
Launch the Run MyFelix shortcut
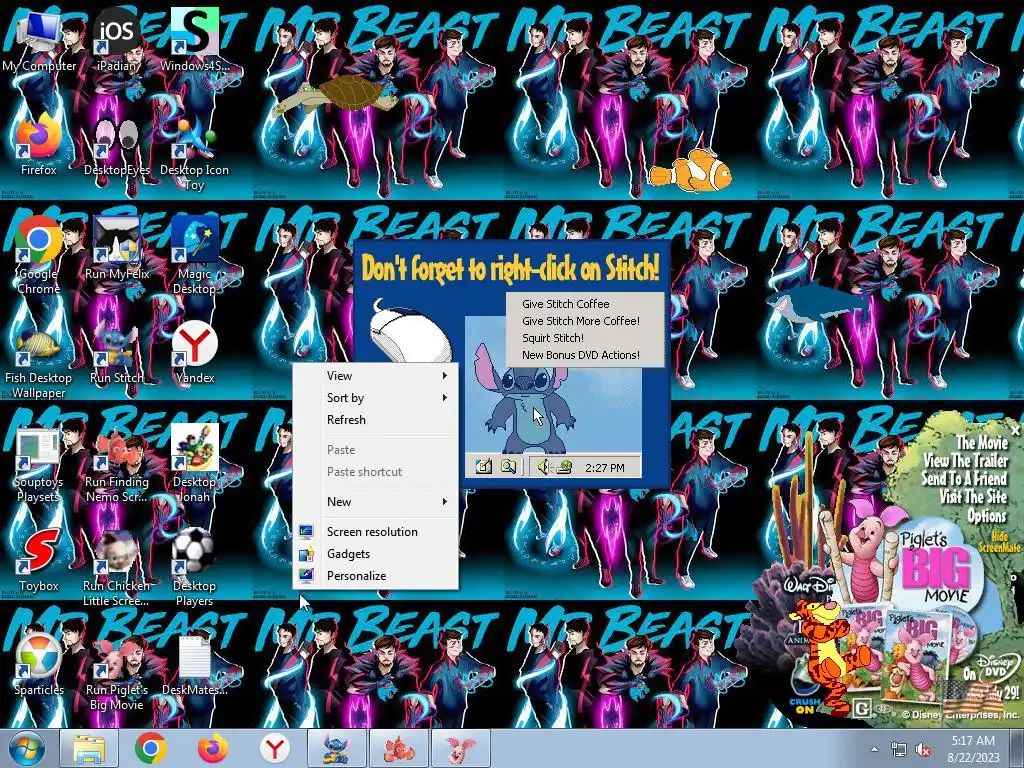(116, 248)
